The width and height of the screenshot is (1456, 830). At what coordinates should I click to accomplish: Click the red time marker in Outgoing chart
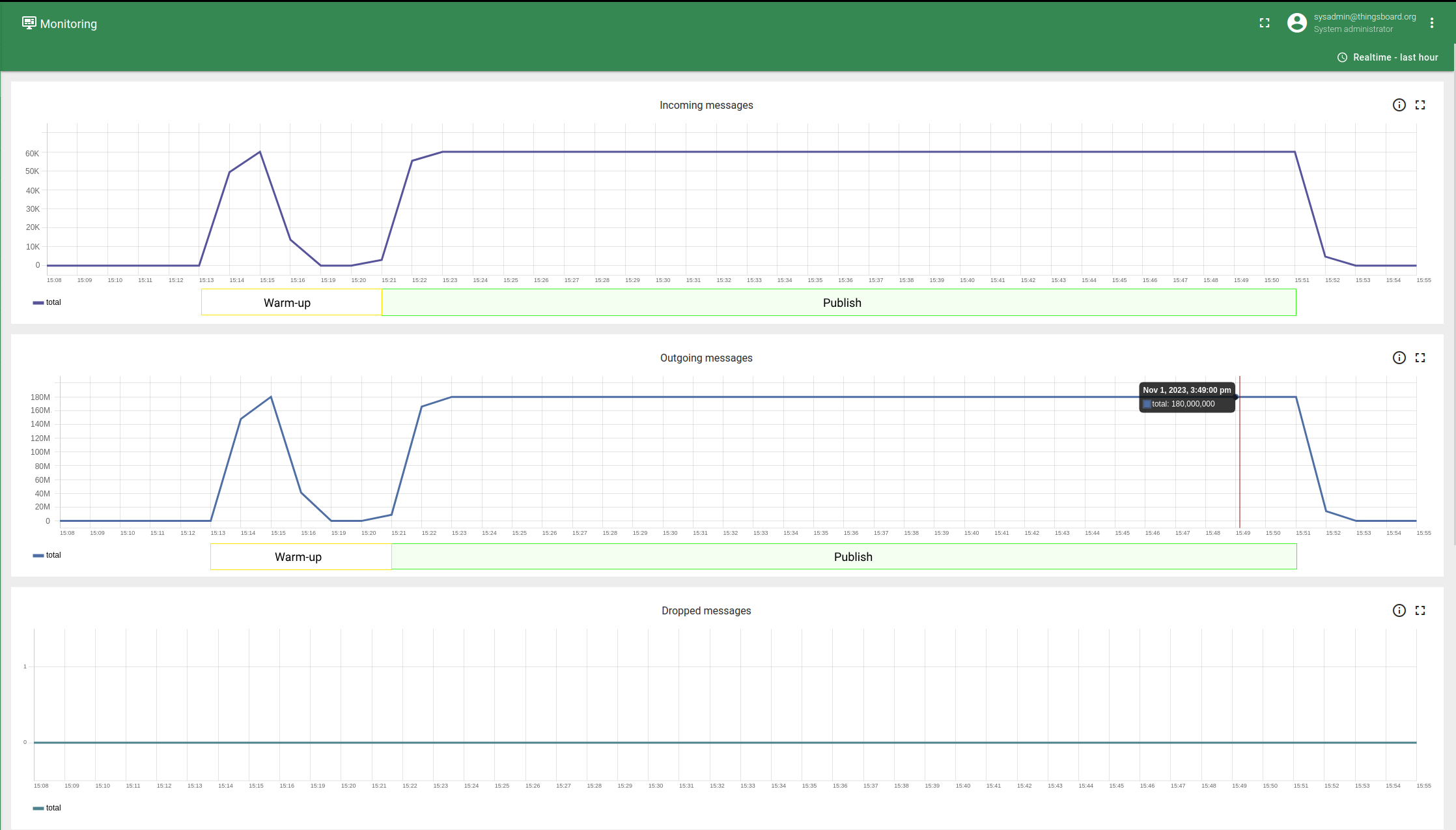tap(1240, 456)
